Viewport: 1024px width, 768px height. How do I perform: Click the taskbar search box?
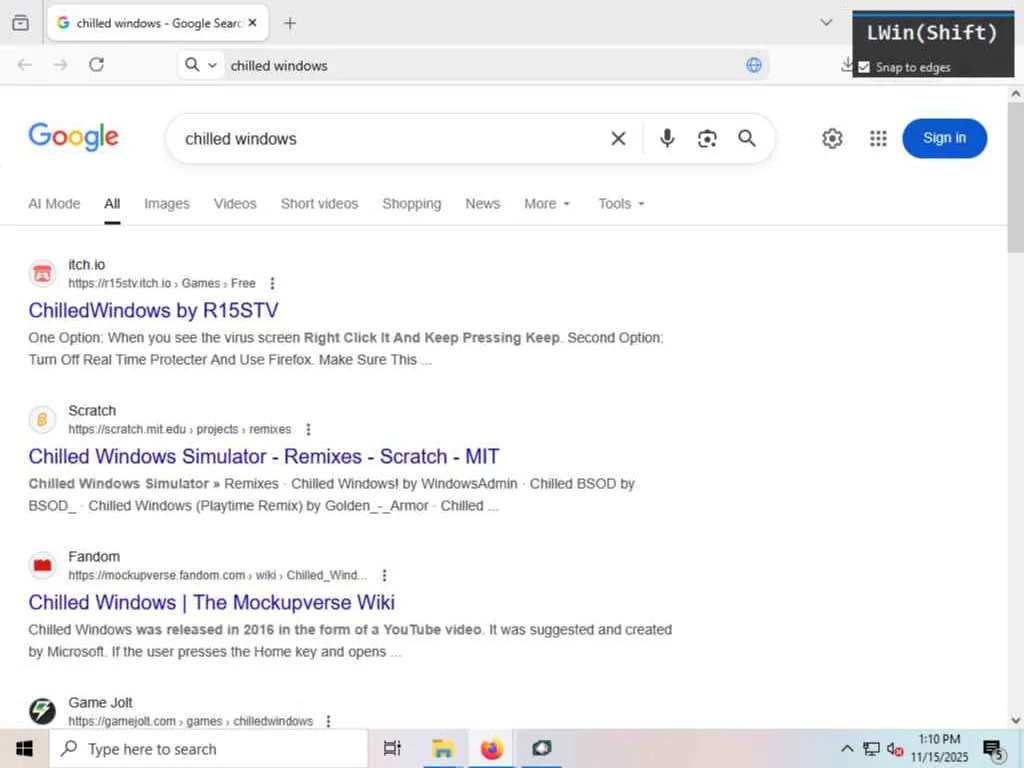pos(209,748)
